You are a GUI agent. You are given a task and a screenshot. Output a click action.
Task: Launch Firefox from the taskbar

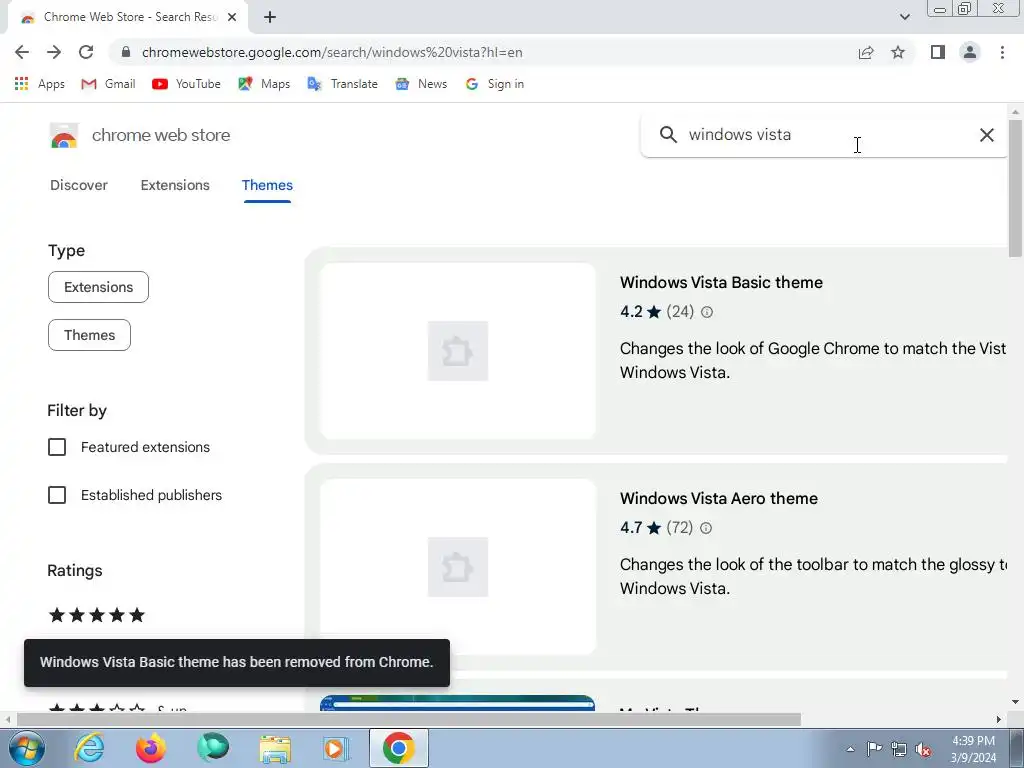click(x=150, y=748)
